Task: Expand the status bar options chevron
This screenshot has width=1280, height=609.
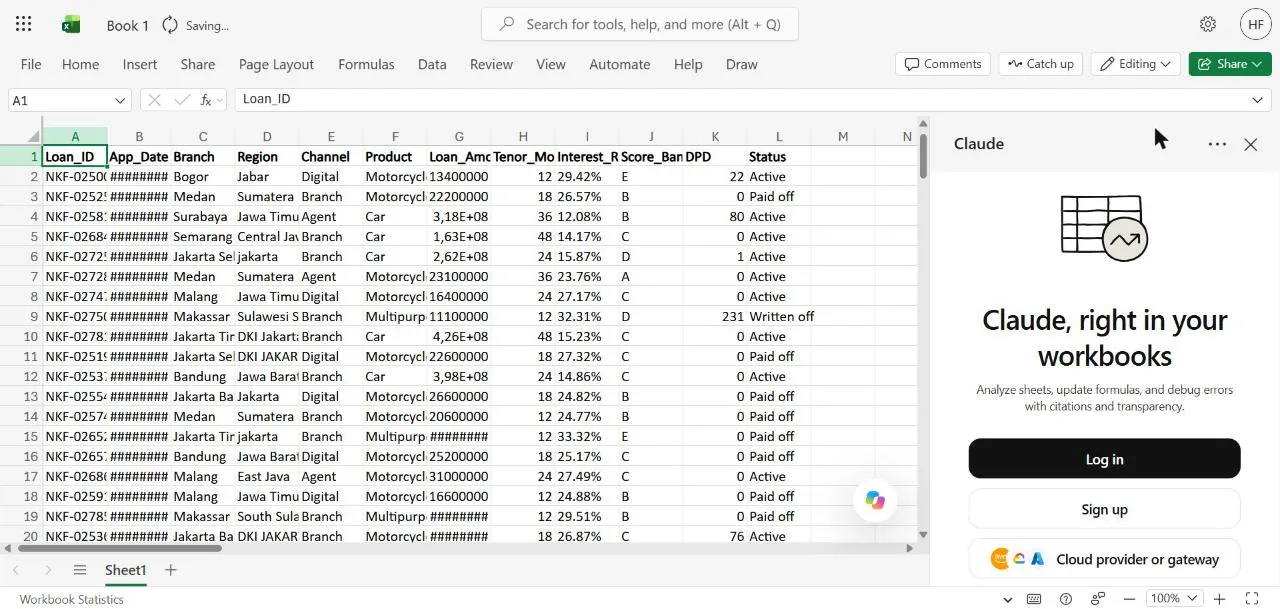Action: pyautogui.click(x=1007, y=600)
